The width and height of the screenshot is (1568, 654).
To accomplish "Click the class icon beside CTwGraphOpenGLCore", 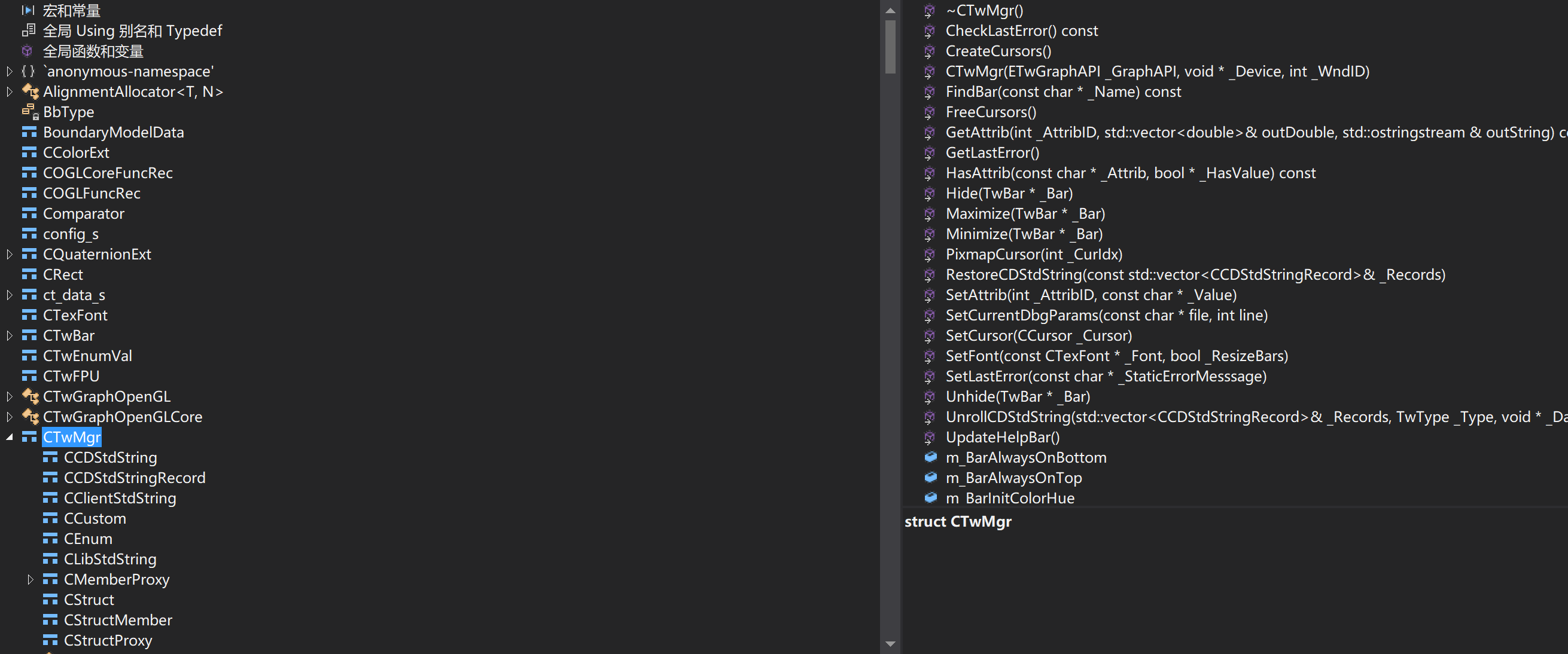I will [x=30, y=417].
